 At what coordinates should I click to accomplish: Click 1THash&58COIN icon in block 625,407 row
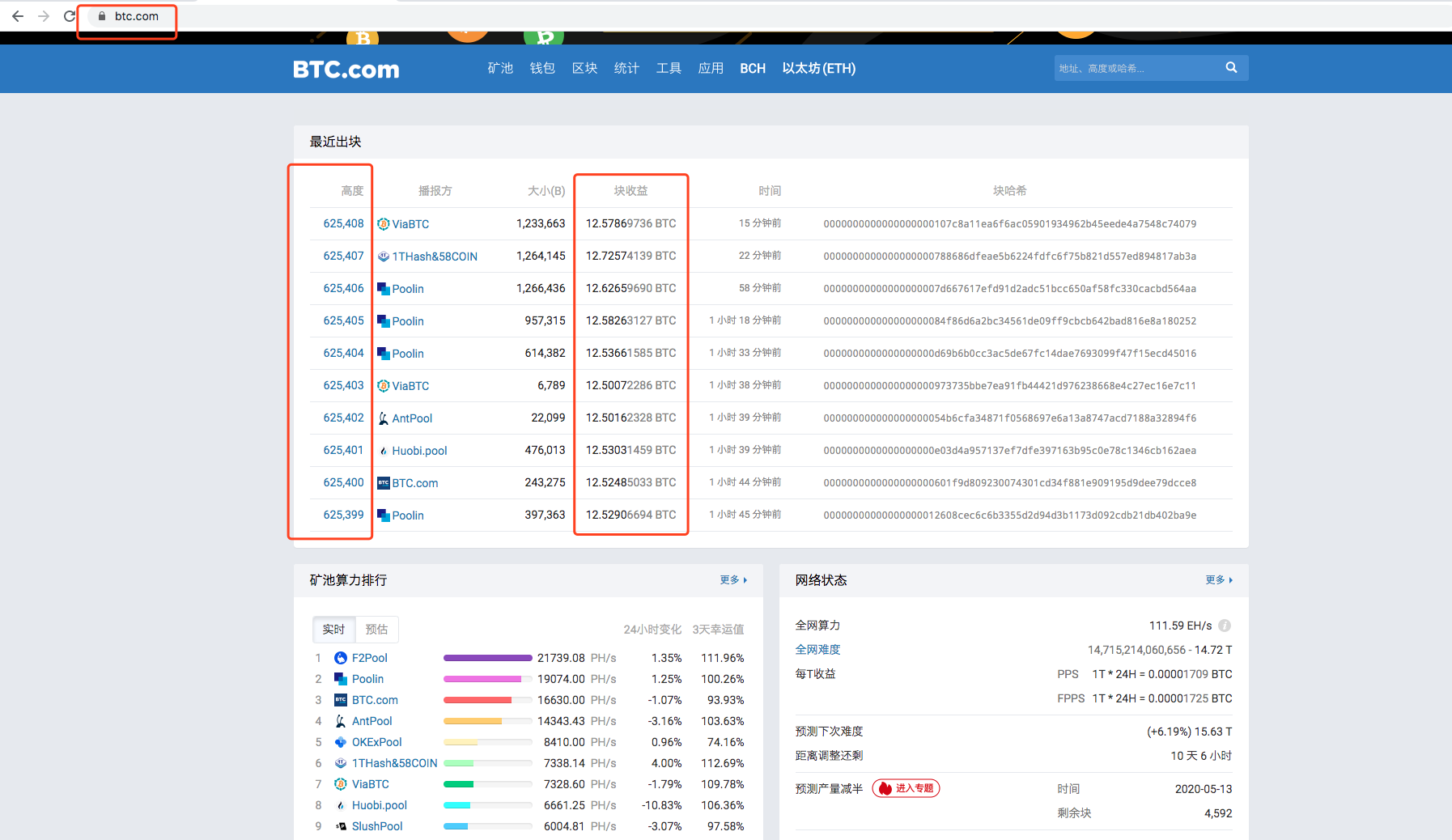tap(384, 257)
